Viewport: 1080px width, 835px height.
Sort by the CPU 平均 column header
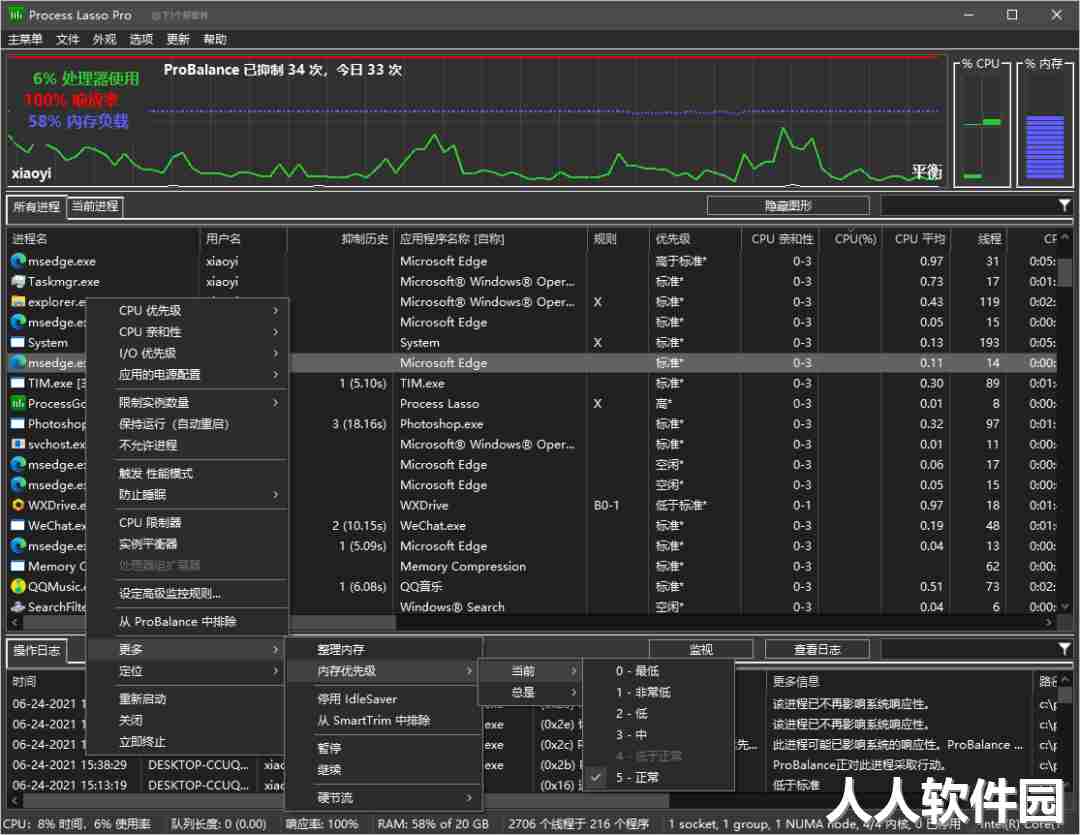[917, 239]
